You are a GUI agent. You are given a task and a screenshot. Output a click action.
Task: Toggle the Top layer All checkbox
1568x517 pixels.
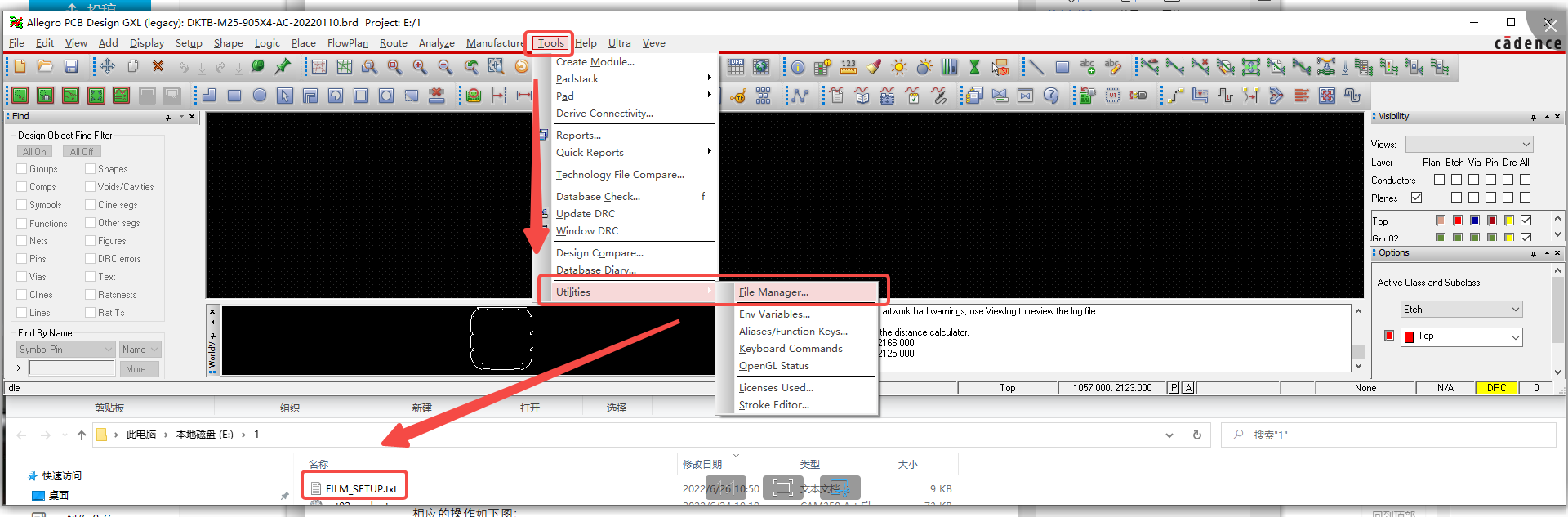point(1526,221)
